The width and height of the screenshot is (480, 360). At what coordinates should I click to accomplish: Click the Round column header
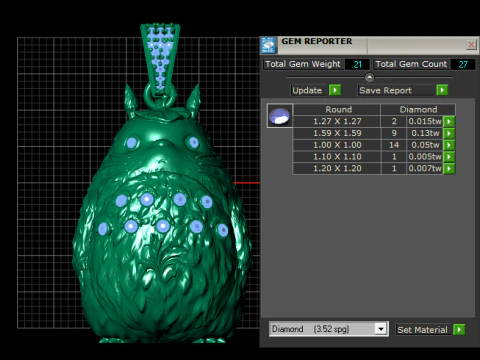click(337, 110)
